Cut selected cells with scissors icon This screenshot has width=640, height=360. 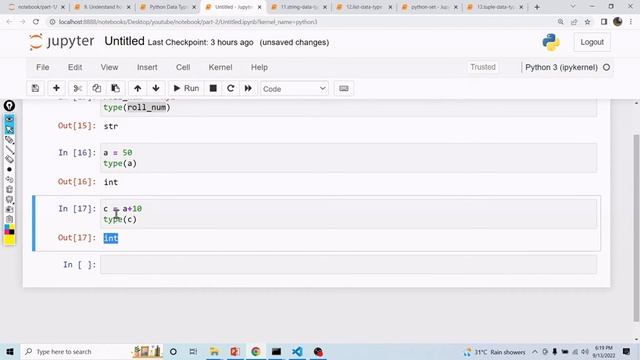tap(78, 88)
